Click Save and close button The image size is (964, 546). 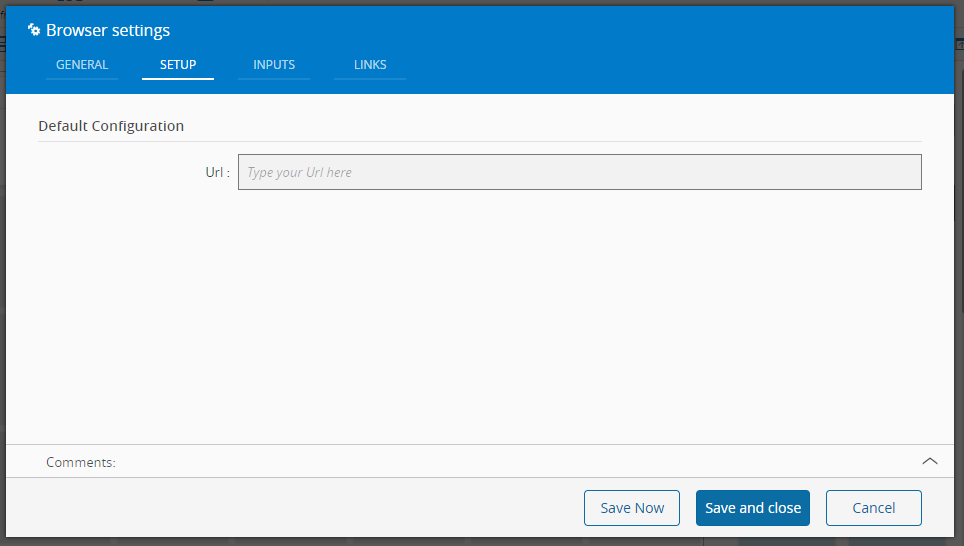coord(753,508)
